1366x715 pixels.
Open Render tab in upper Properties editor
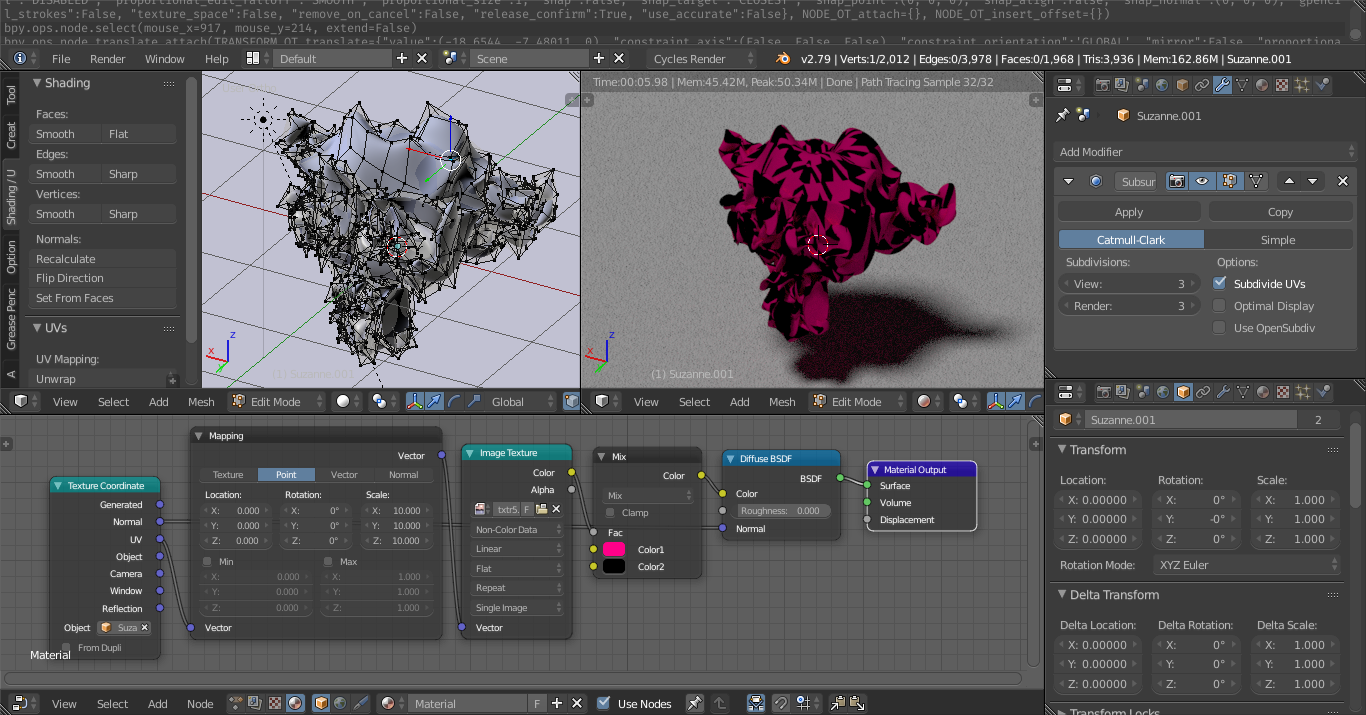coord(1103,85)
